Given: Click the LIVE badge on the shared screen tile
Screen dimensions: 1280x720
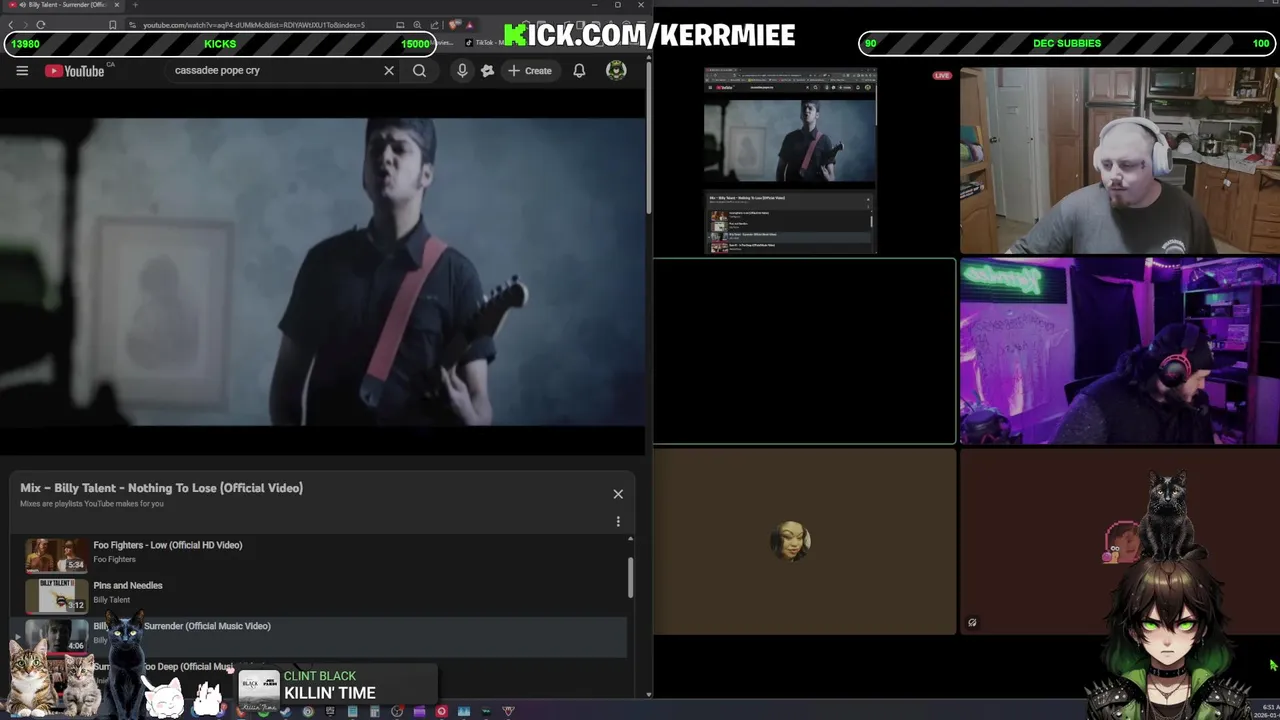Looking at the screenshot, I should [942, 76].
